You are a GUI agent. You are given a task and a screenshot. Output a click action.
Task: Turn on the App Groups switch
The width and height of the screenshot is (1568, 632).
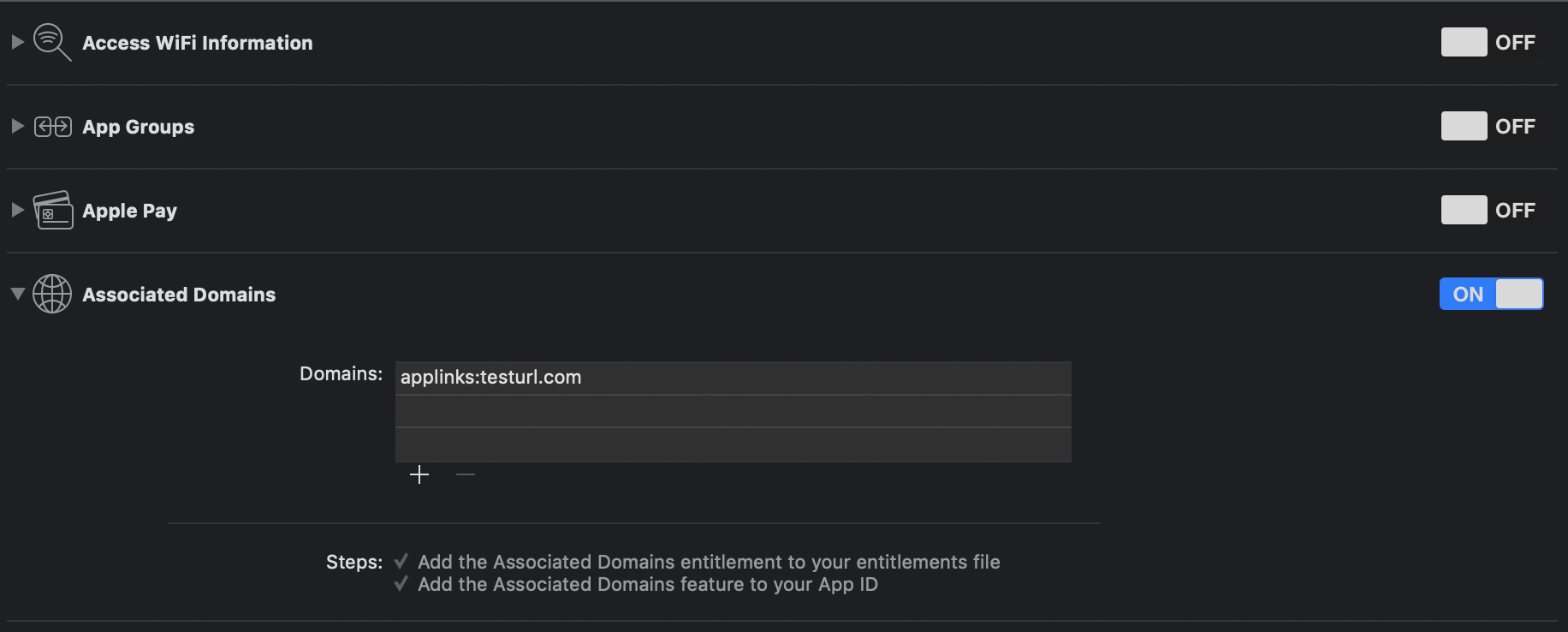coord(1488,126)
